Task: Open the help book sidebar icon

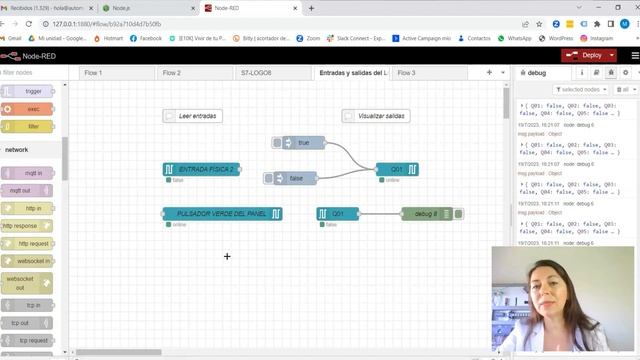Action: [x=596, y=73]
